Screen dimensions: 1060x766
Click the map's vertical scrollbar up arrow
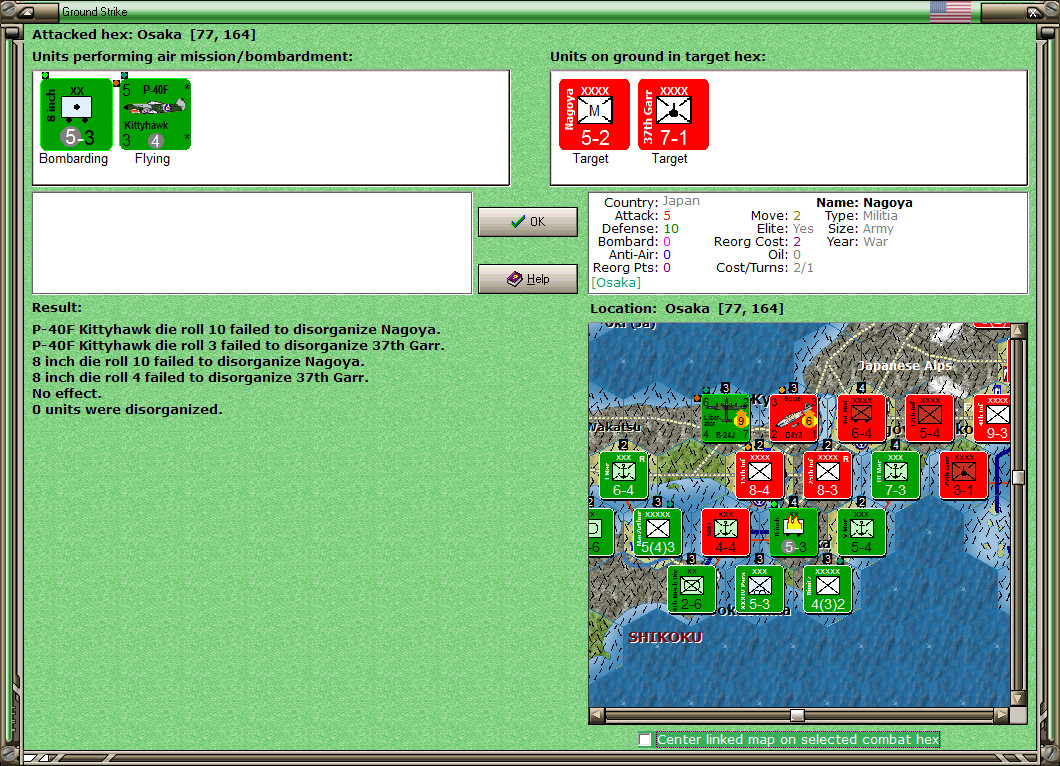[1018, 331]
